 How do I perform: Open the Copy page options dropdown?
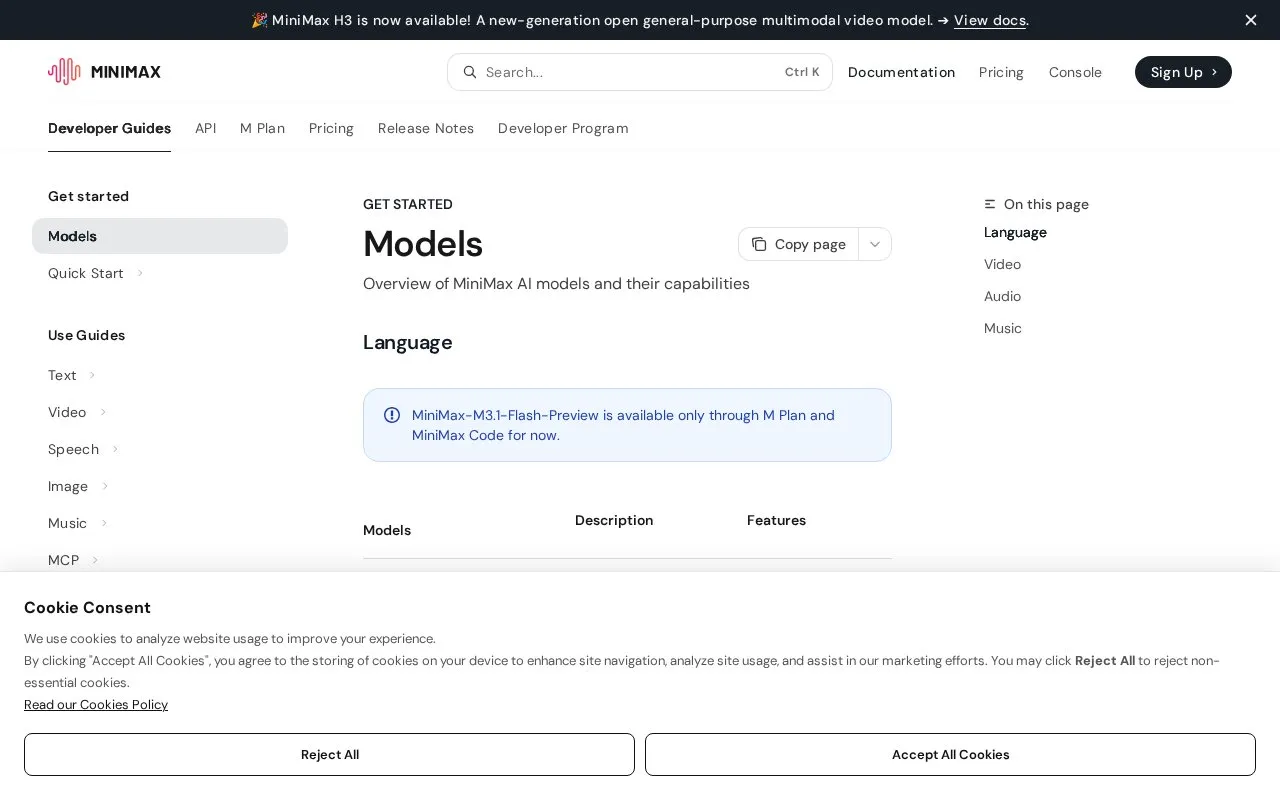(875, 244)
